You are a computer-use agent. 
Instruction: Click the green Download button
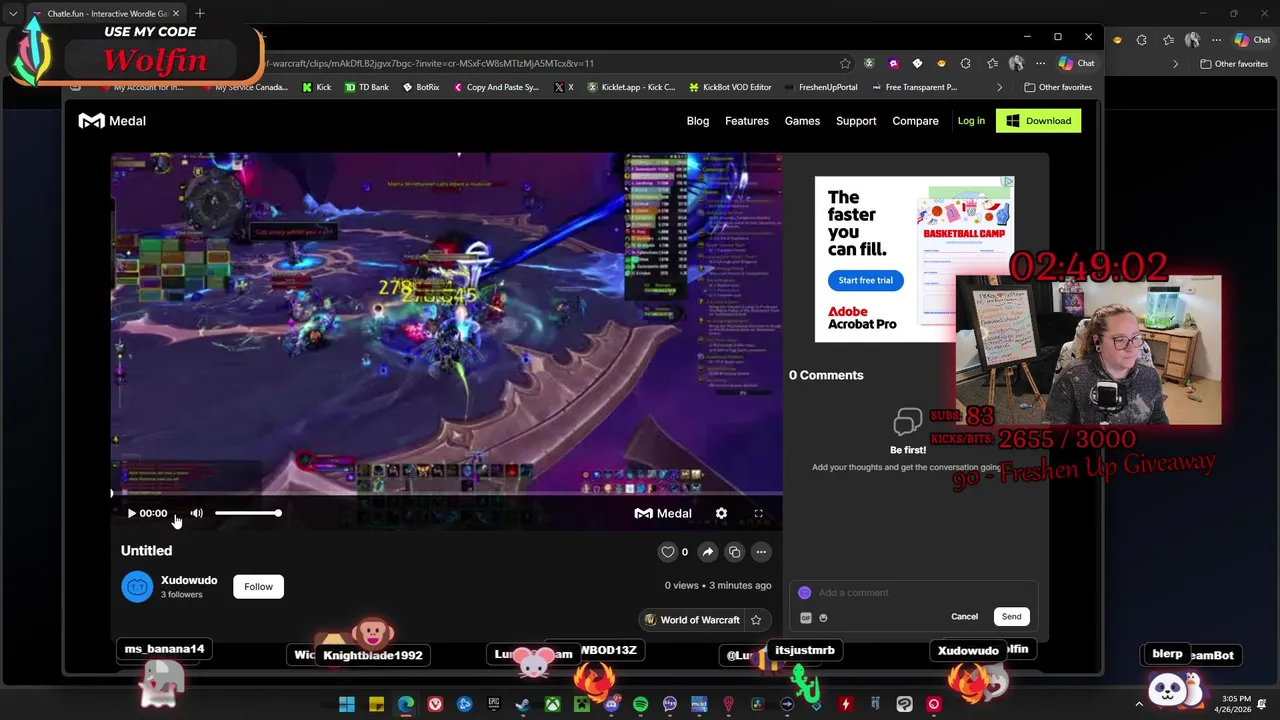point(1038,121)
